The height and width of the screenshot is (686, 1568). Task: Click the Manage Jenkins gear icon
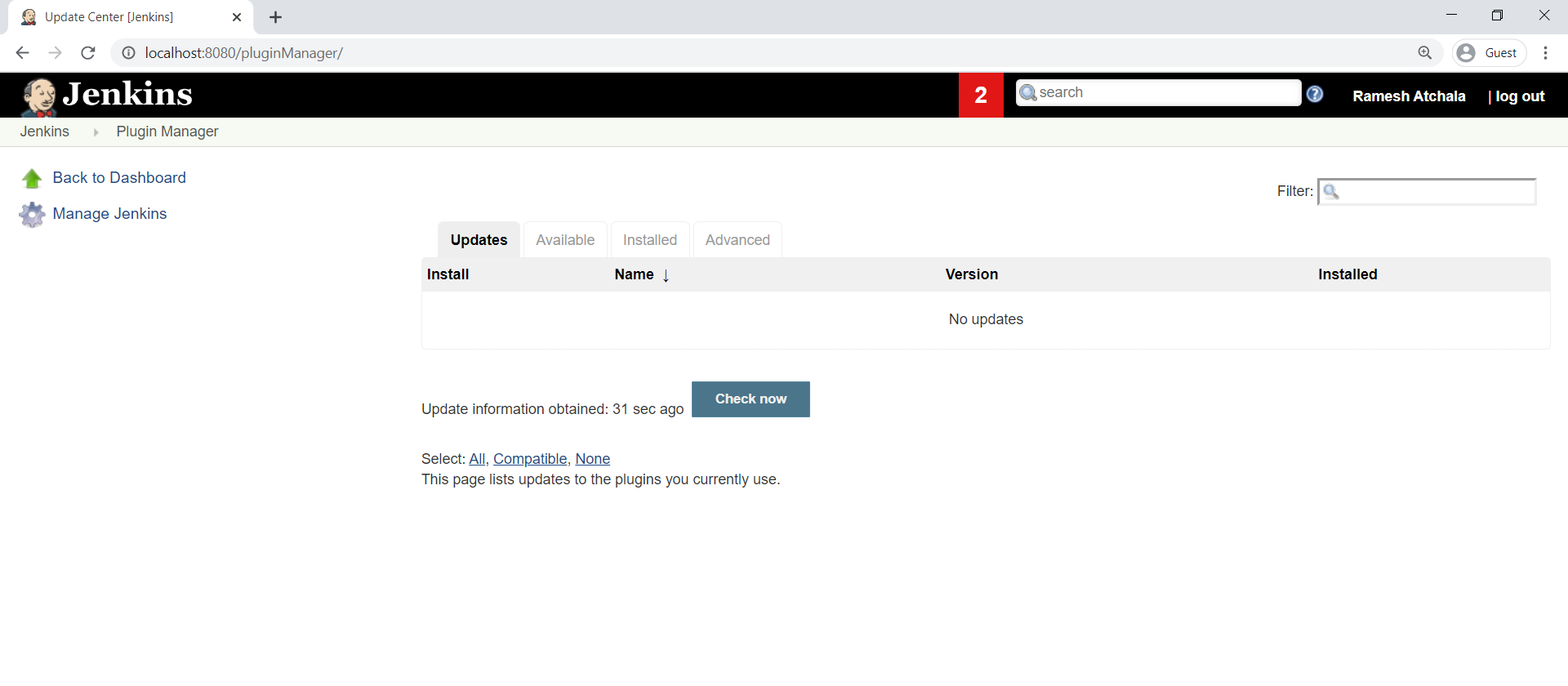click(x=32, y=214)
